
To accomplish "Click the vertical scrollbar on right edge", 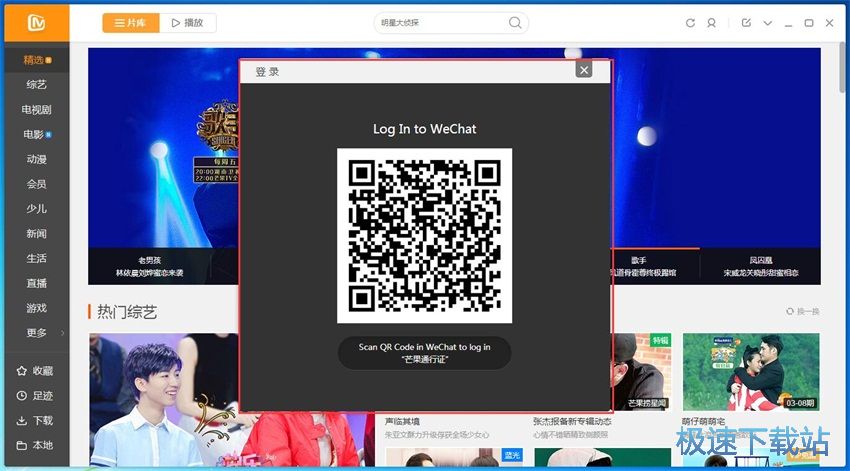I will tap(844, 68).
